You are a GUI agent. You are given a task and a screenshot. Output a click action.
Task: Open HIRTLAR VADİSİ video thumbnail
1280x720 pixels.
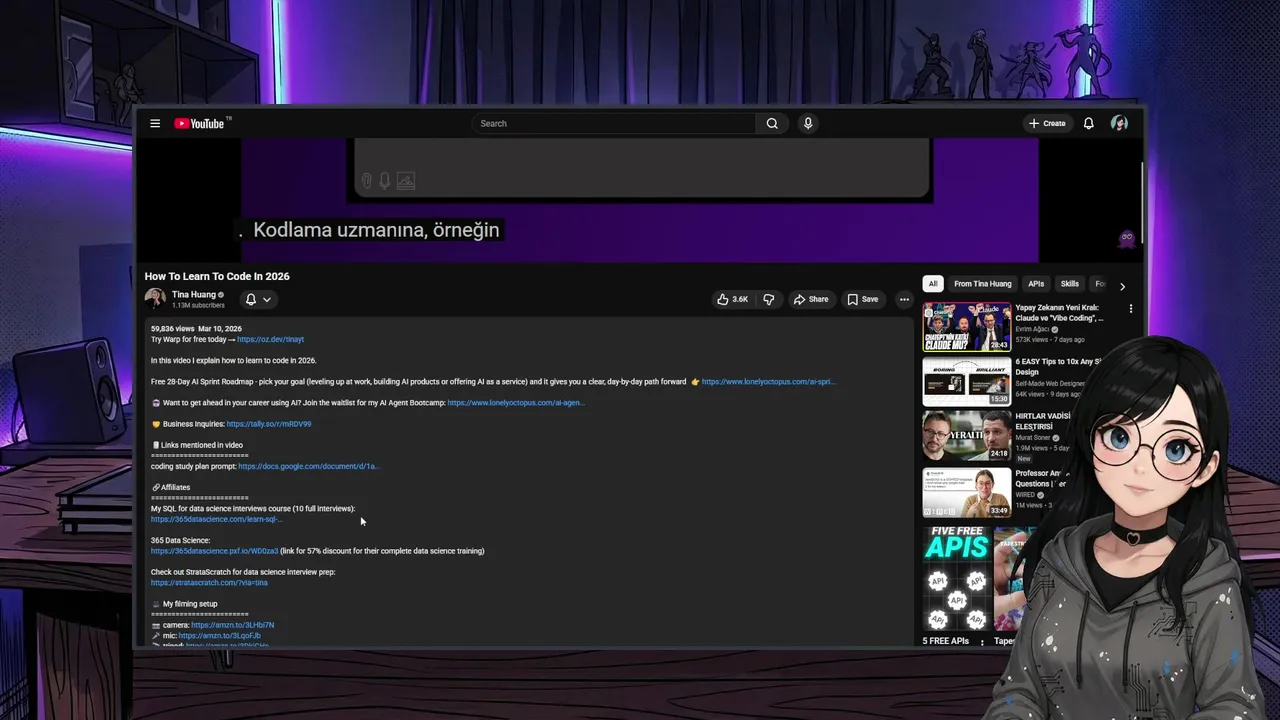[966, 435]
